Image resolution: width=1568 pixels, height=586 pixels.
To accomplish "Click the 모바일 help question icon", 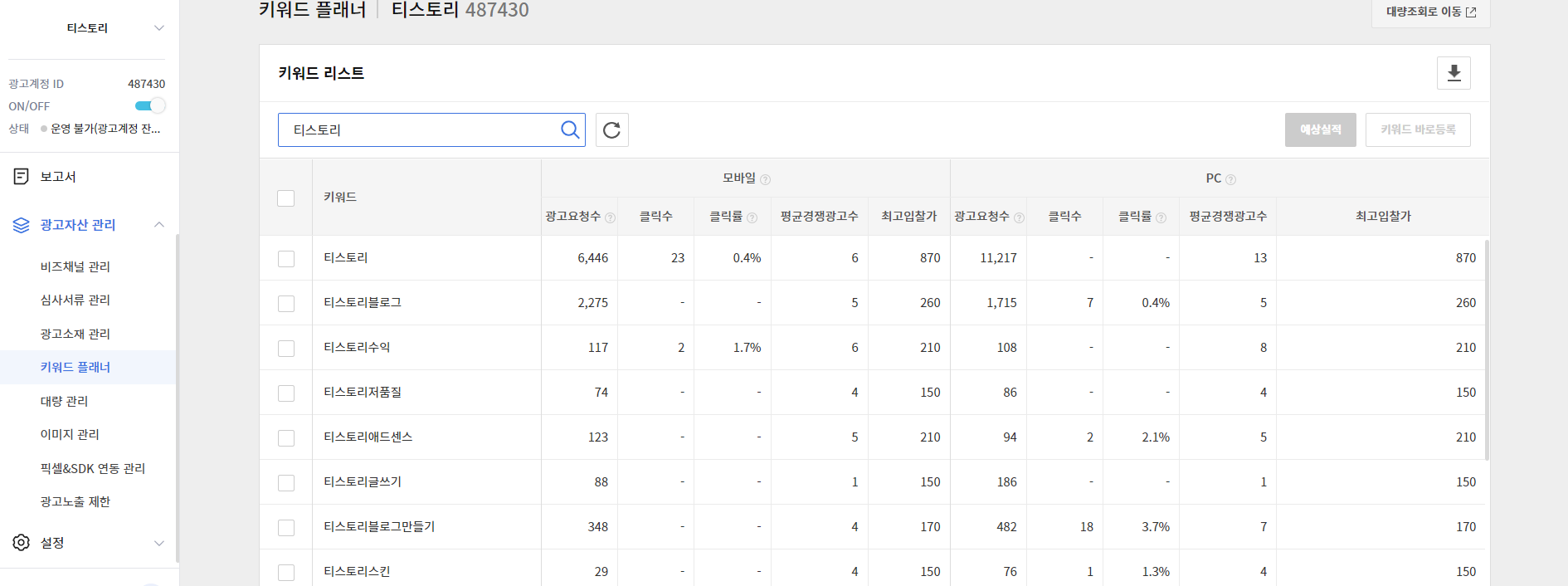I will 766,179.
